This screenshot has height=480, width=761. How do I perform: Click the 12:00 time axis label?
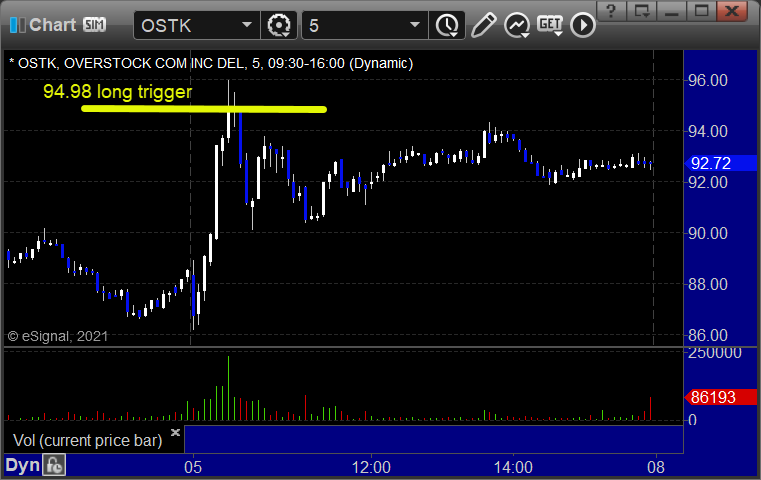click(x=371, y=467)
